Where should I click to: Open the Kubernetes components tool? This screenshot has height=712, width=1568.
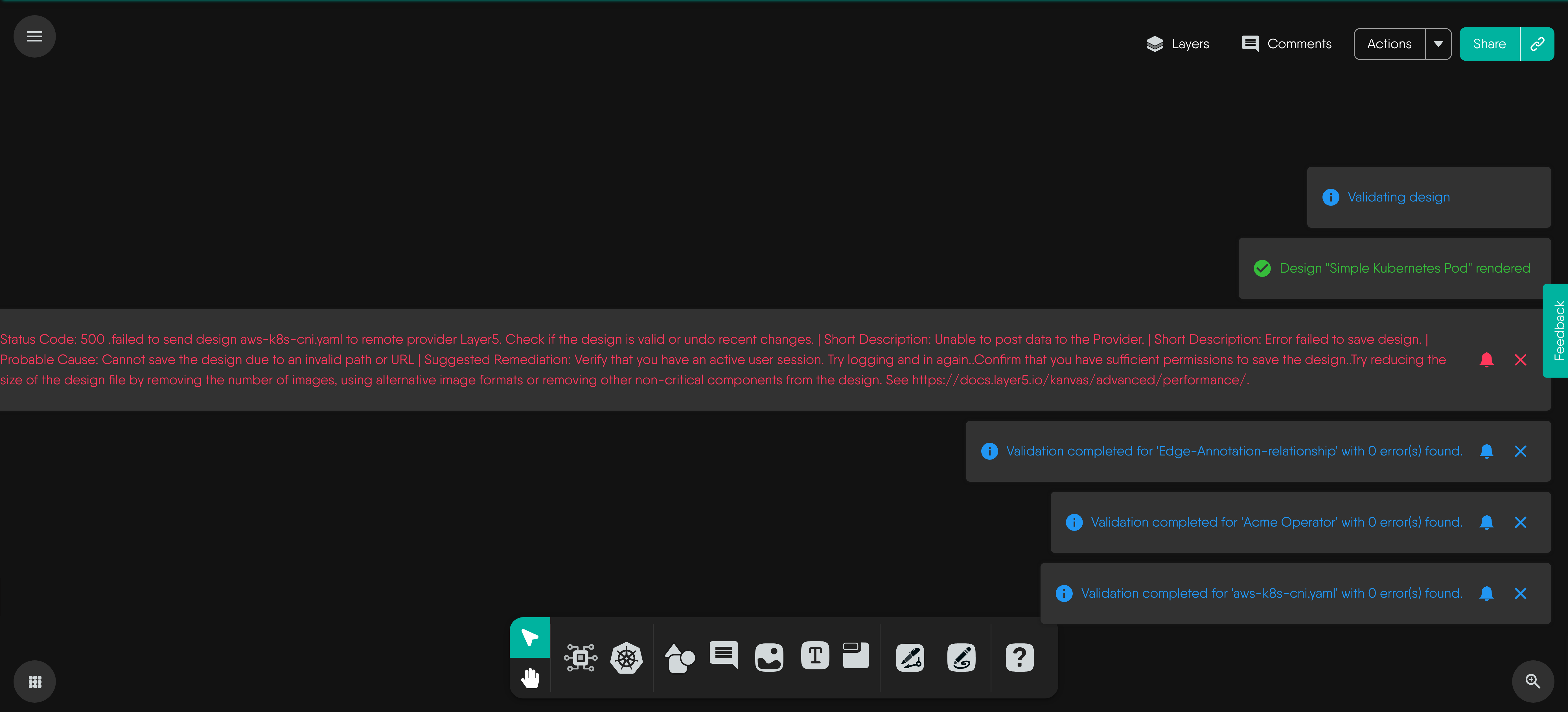pos(626,658)
